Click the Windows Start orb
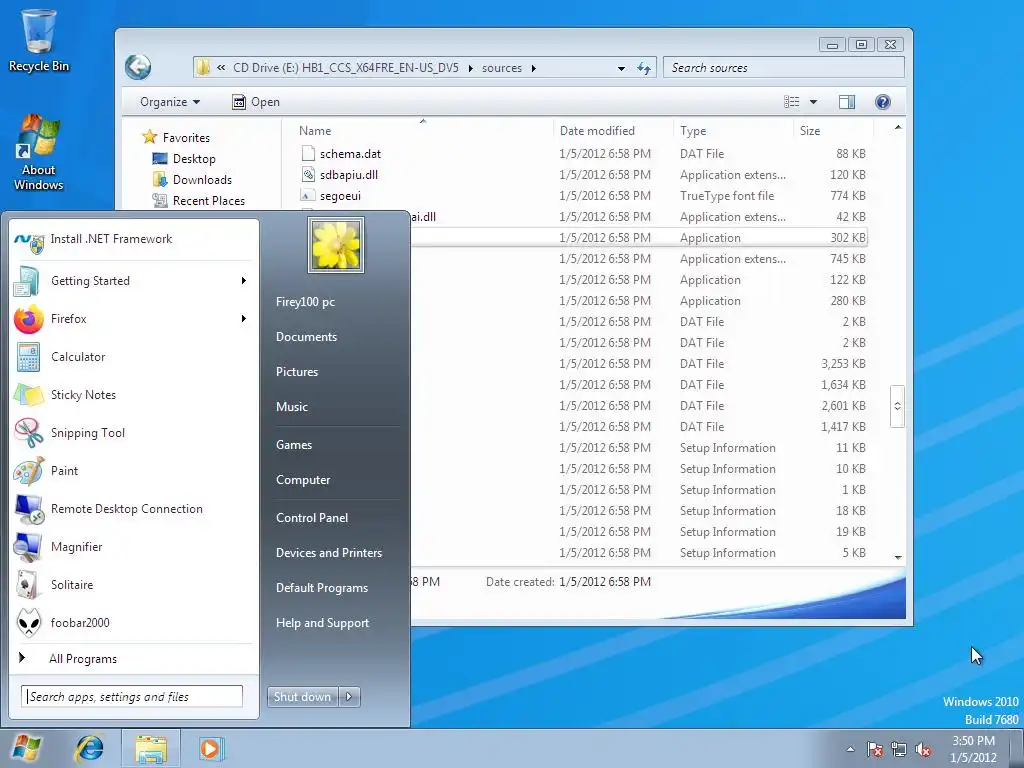This screenshot has width=1024, height=768. click(x=27, y=748)
